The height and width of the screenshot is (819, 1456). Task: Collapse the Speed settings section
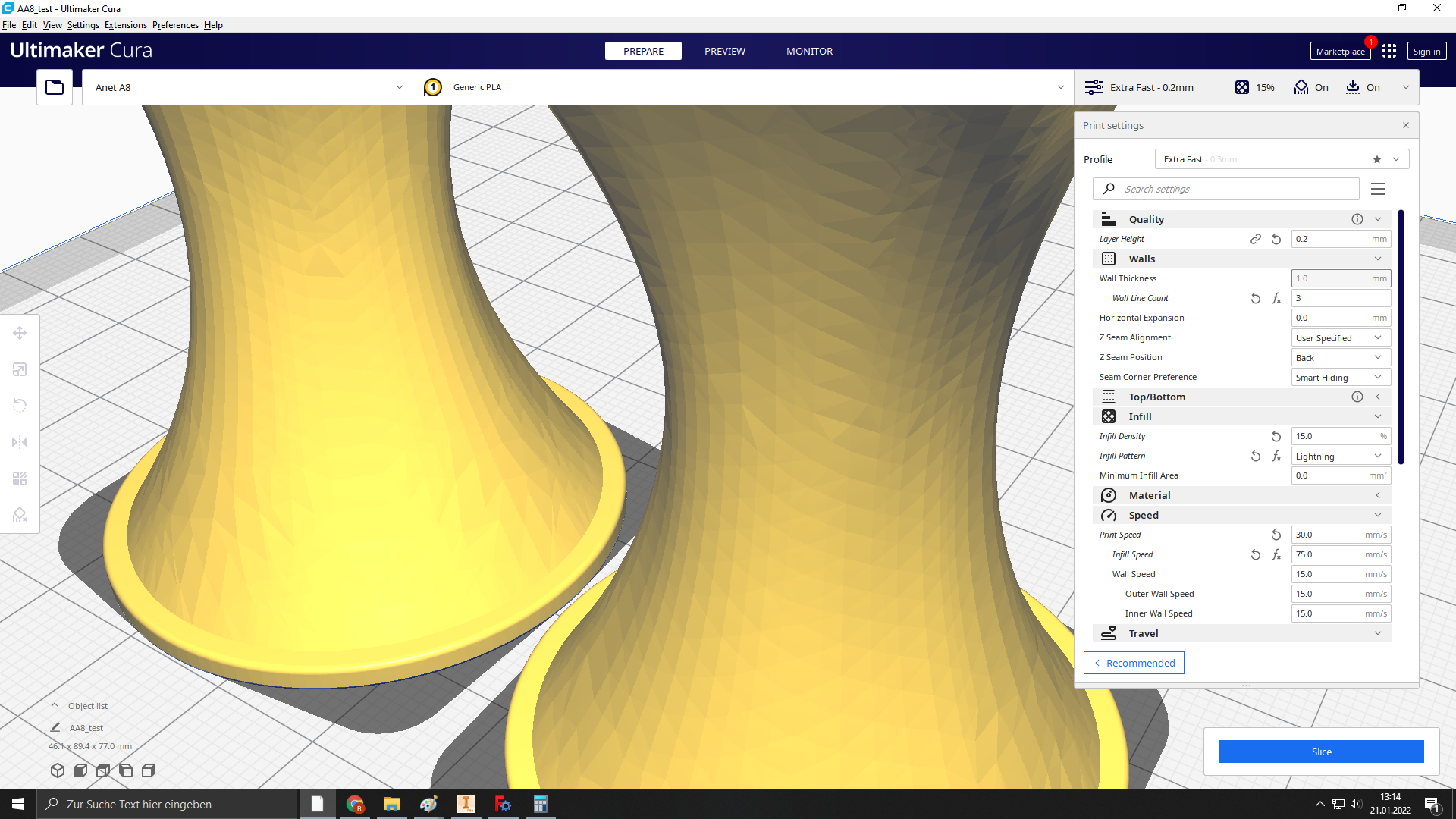pos(1378,515)
